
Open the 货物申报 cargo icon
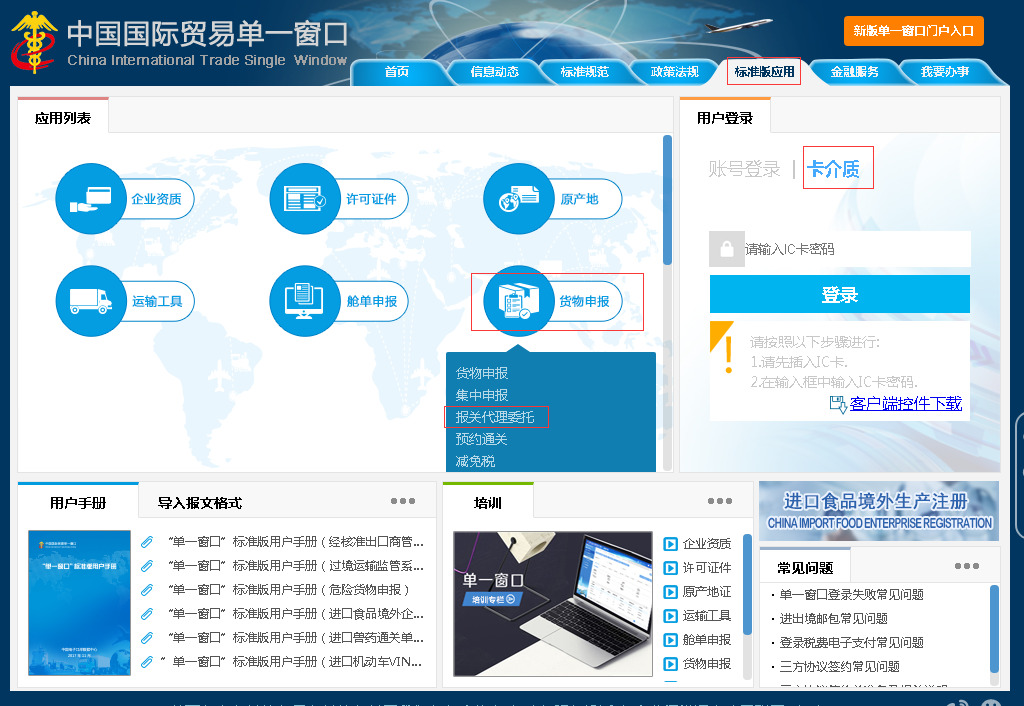click(519, 301)
